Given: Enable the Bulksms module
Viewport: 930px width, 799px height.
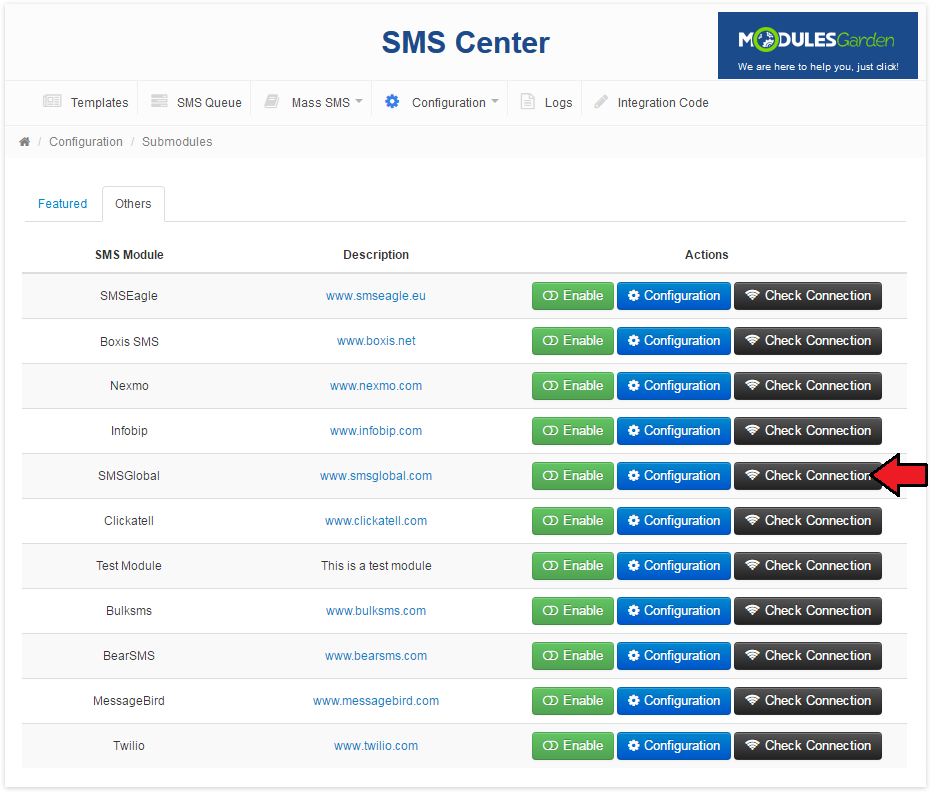Looking at the screenshot, I should click(x=572, y=611).
